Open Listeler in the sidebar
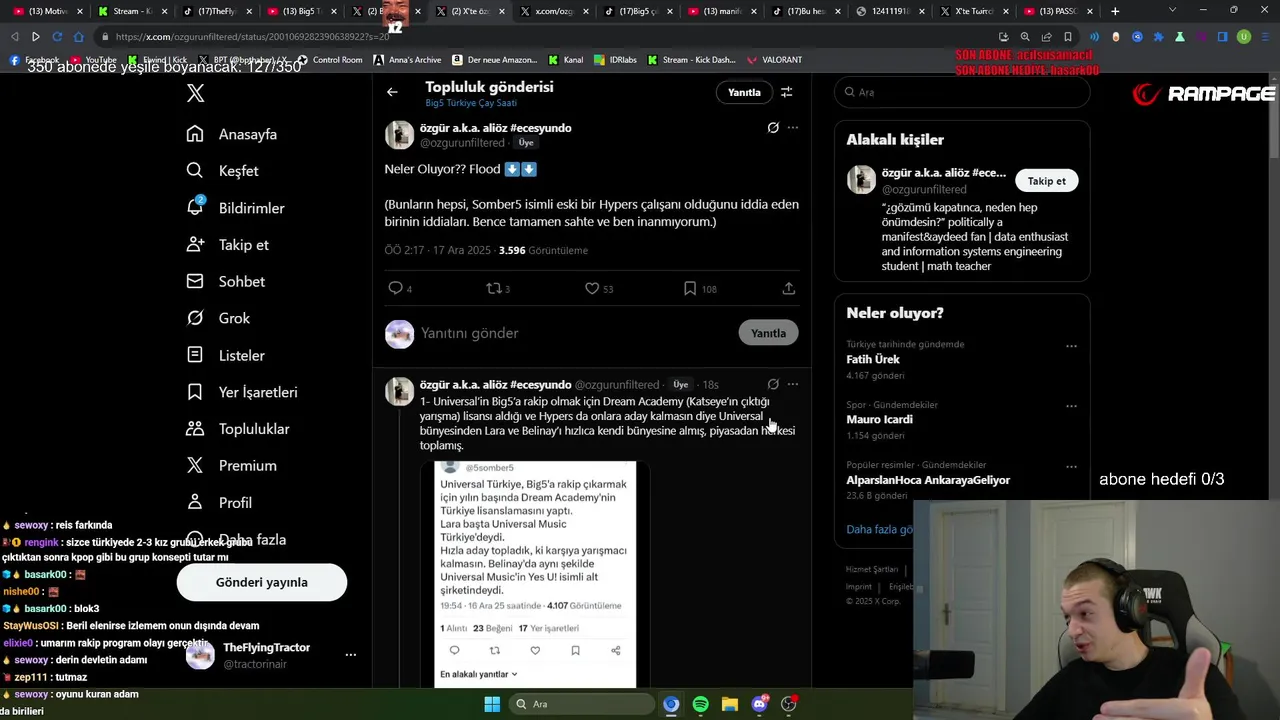This screenshot has width=1280, height=720. coord(226,355)
